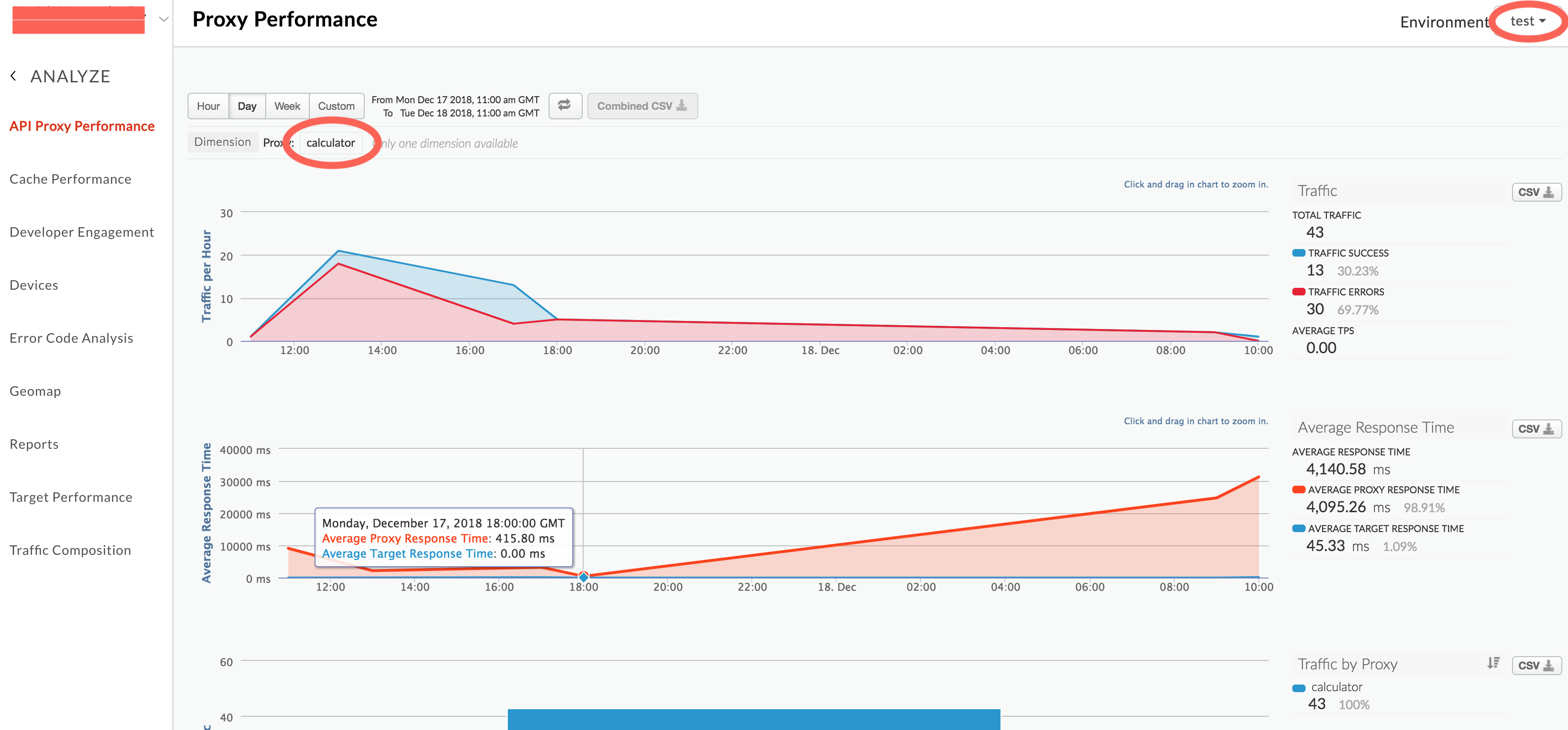Select the calculator proxy dimension filter
1568x730 pixels.
point(331,143)
